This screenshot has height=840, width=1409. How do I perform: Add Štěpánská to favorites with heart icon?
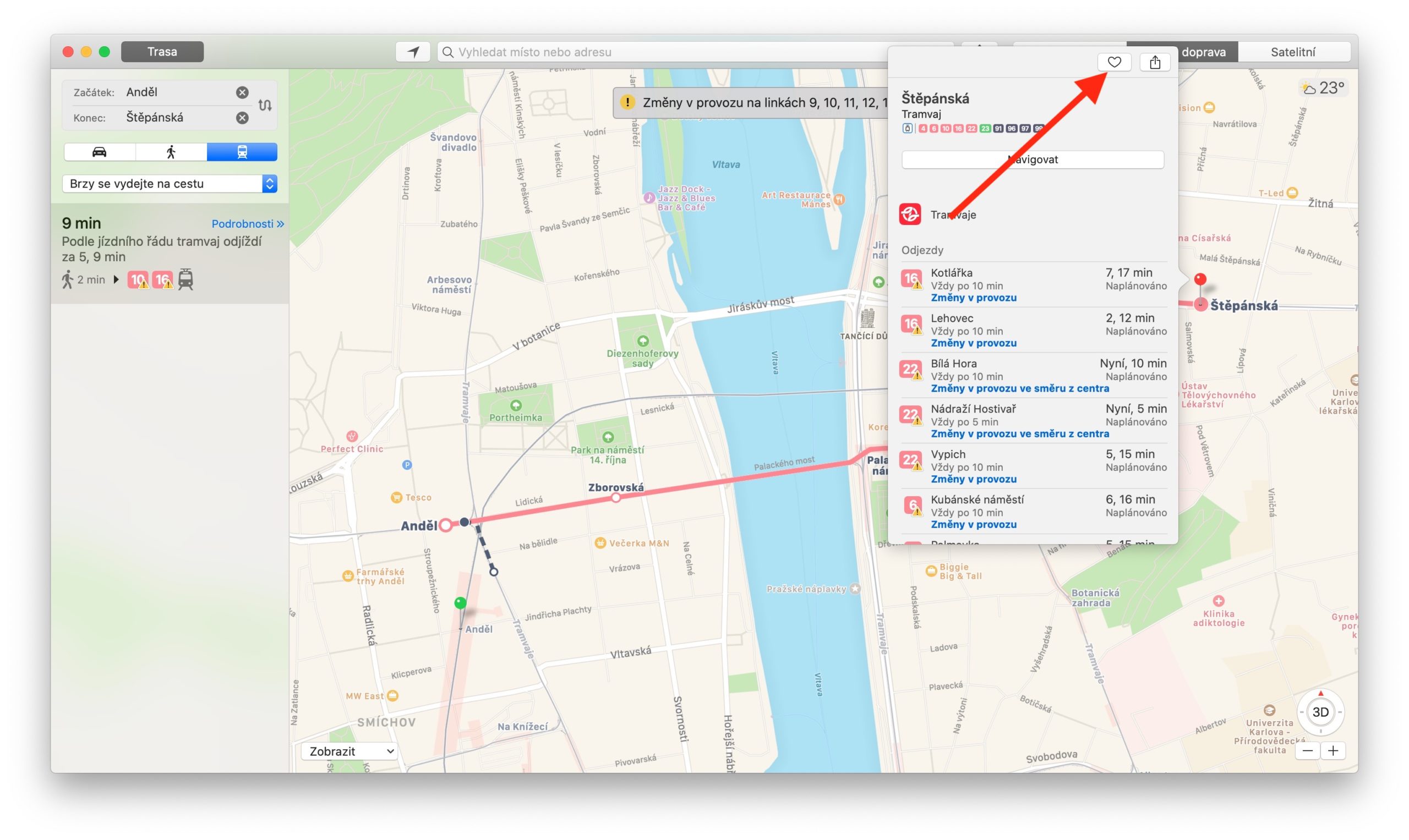tap(1114, 62)
